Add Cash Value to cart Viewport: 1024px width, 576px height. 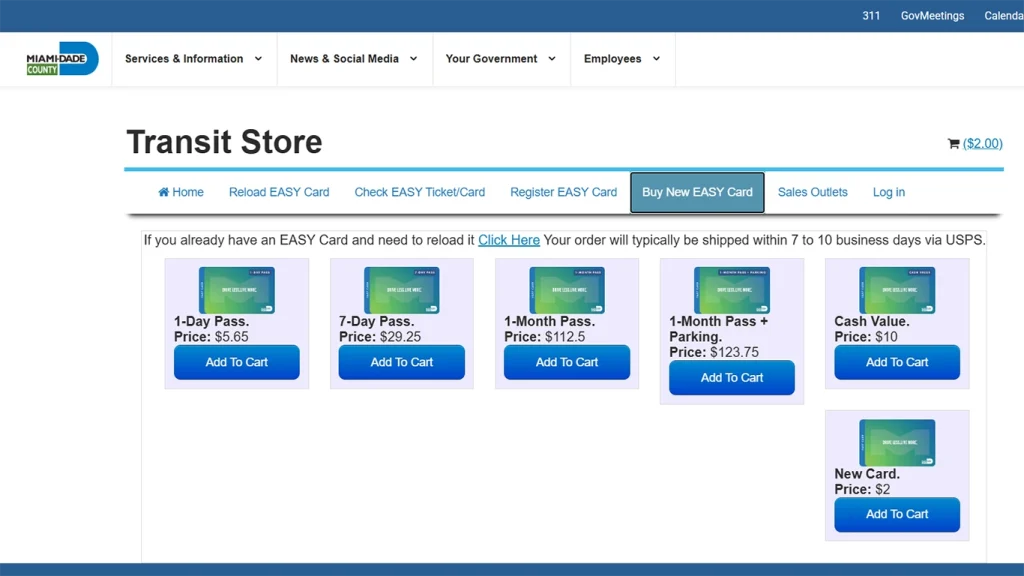[897, 362]
